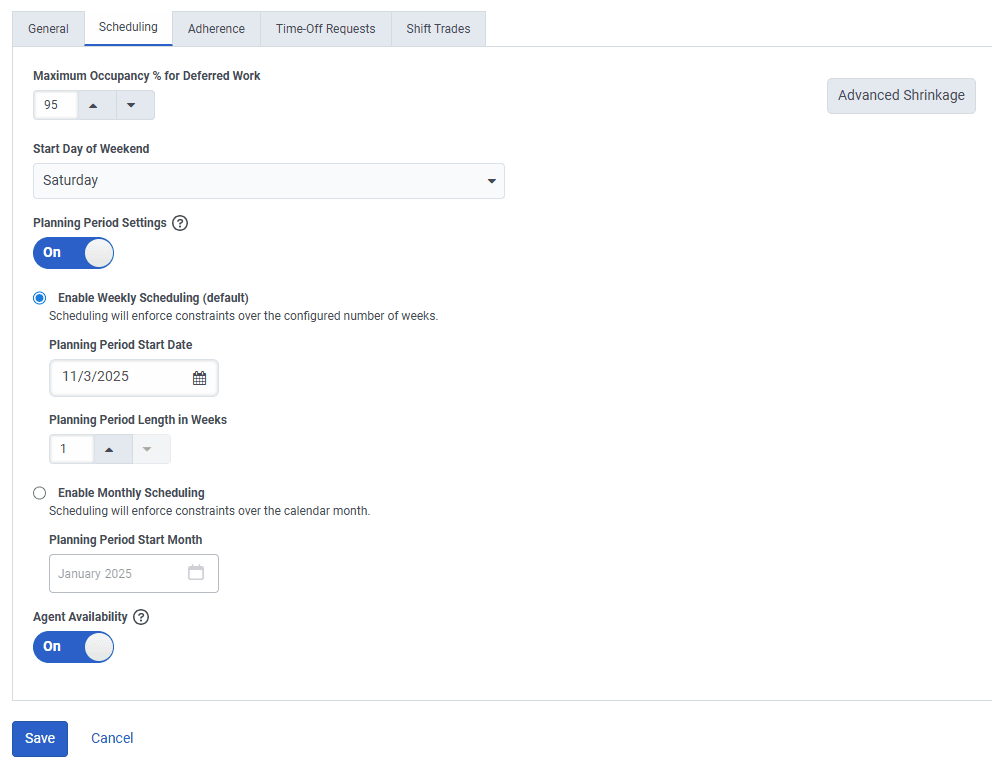Screen dimensions: 992x767
Task: Click the Agent Availability help icon
Action: [x=141, y=617]
